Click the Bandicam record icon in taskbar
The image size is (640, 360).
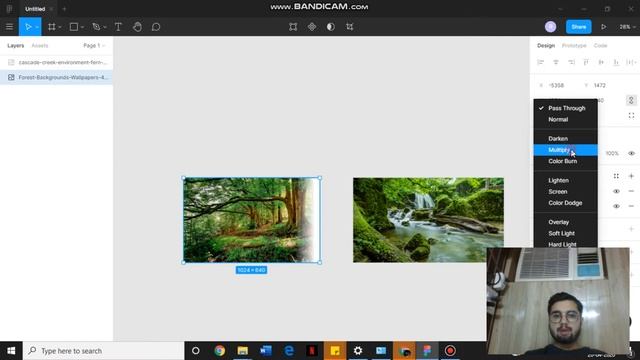450,351
